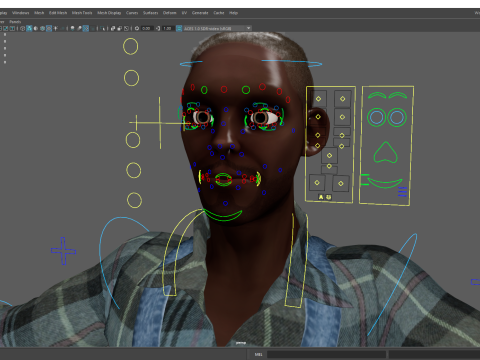480x360 pixels.
Task: Click the top-left diamond slider handle
Action: pos(318,99)
